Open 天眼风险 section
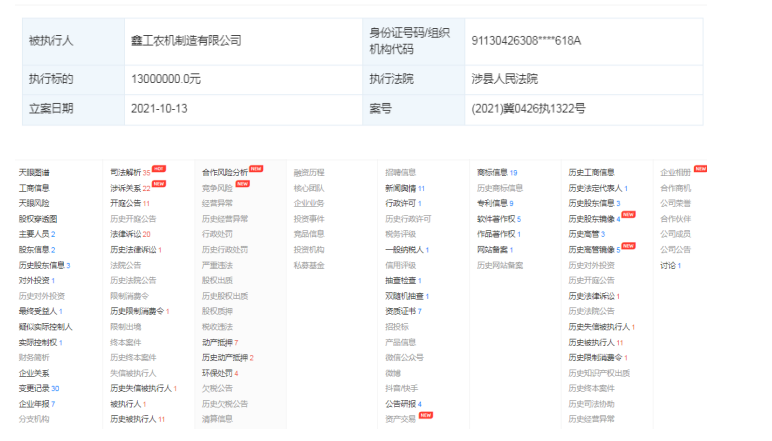The image size is (772, 441). pyautogui.click(x=34, y=203)
